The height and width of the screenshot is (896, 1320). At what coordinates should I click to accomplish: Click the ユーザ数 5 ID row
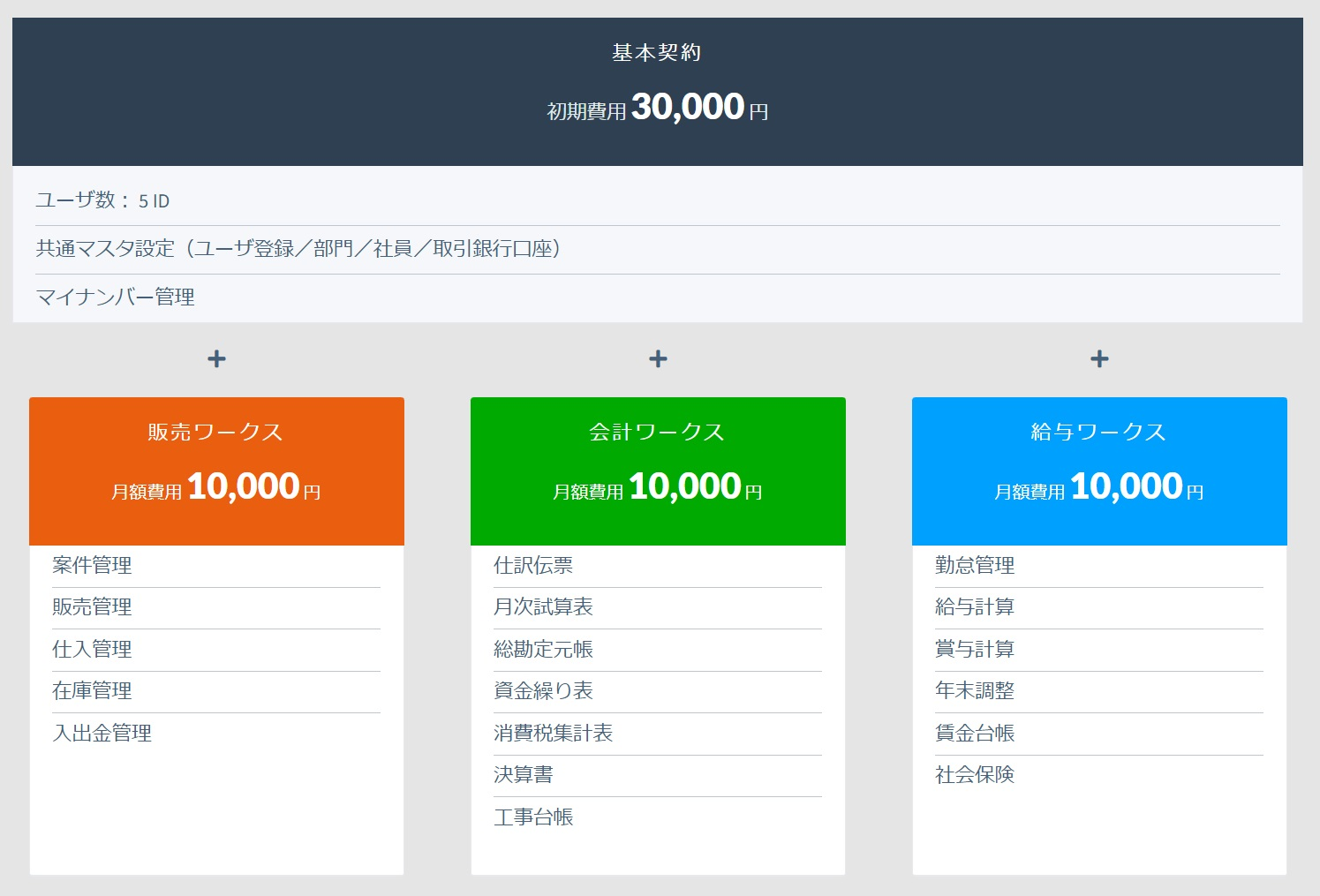(x=102, y=201)
